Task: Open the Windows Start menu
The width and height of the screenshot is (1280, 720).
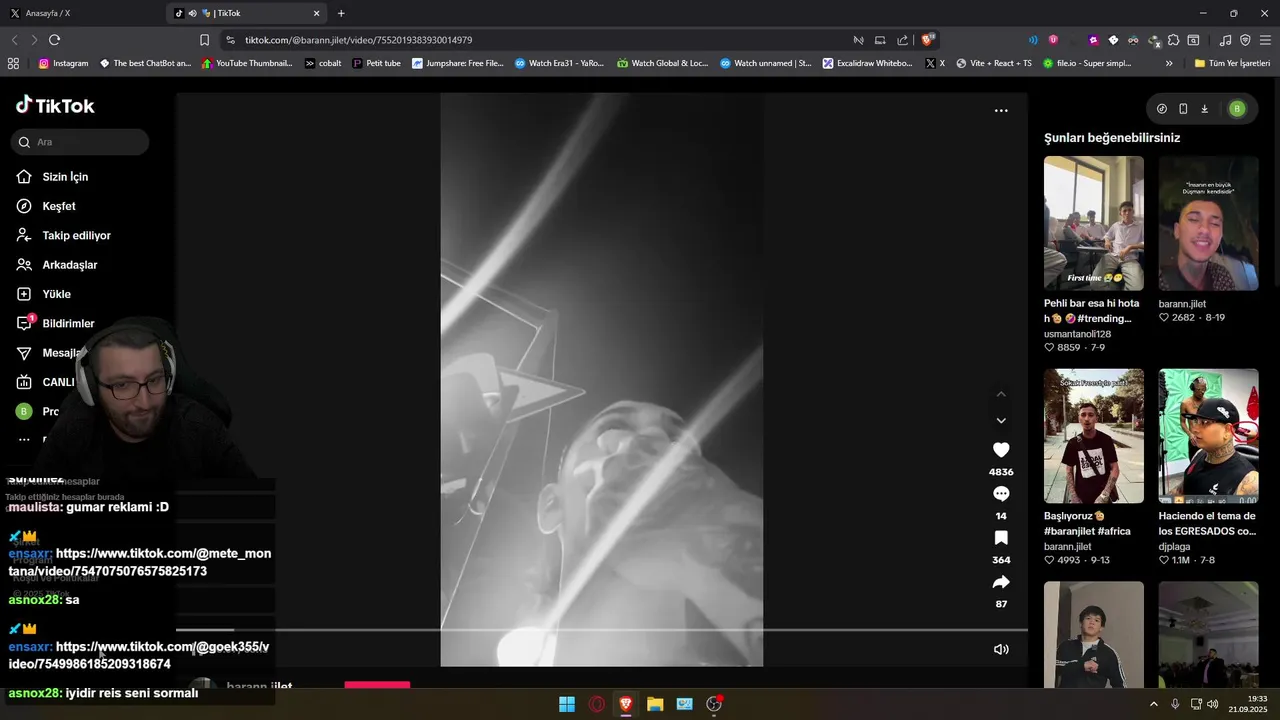Action: pos(567,704)
